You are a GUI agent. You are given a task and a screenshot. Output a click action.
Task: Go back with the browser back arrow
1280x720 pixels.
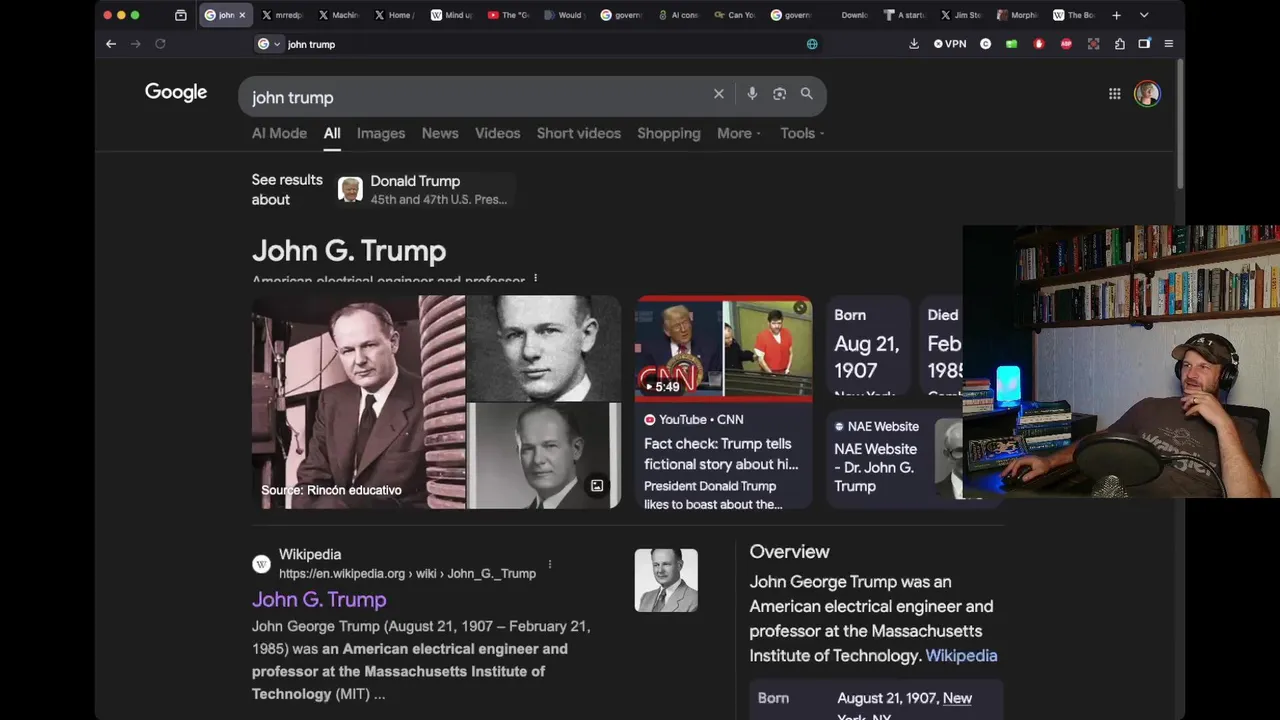(x=111, y=44)
